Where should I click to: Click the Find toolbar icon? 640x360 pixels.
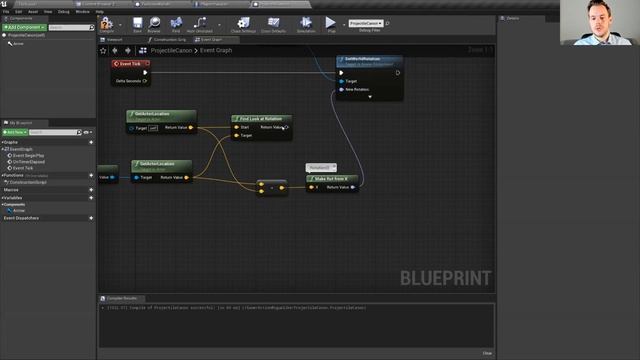pos(176,23)
